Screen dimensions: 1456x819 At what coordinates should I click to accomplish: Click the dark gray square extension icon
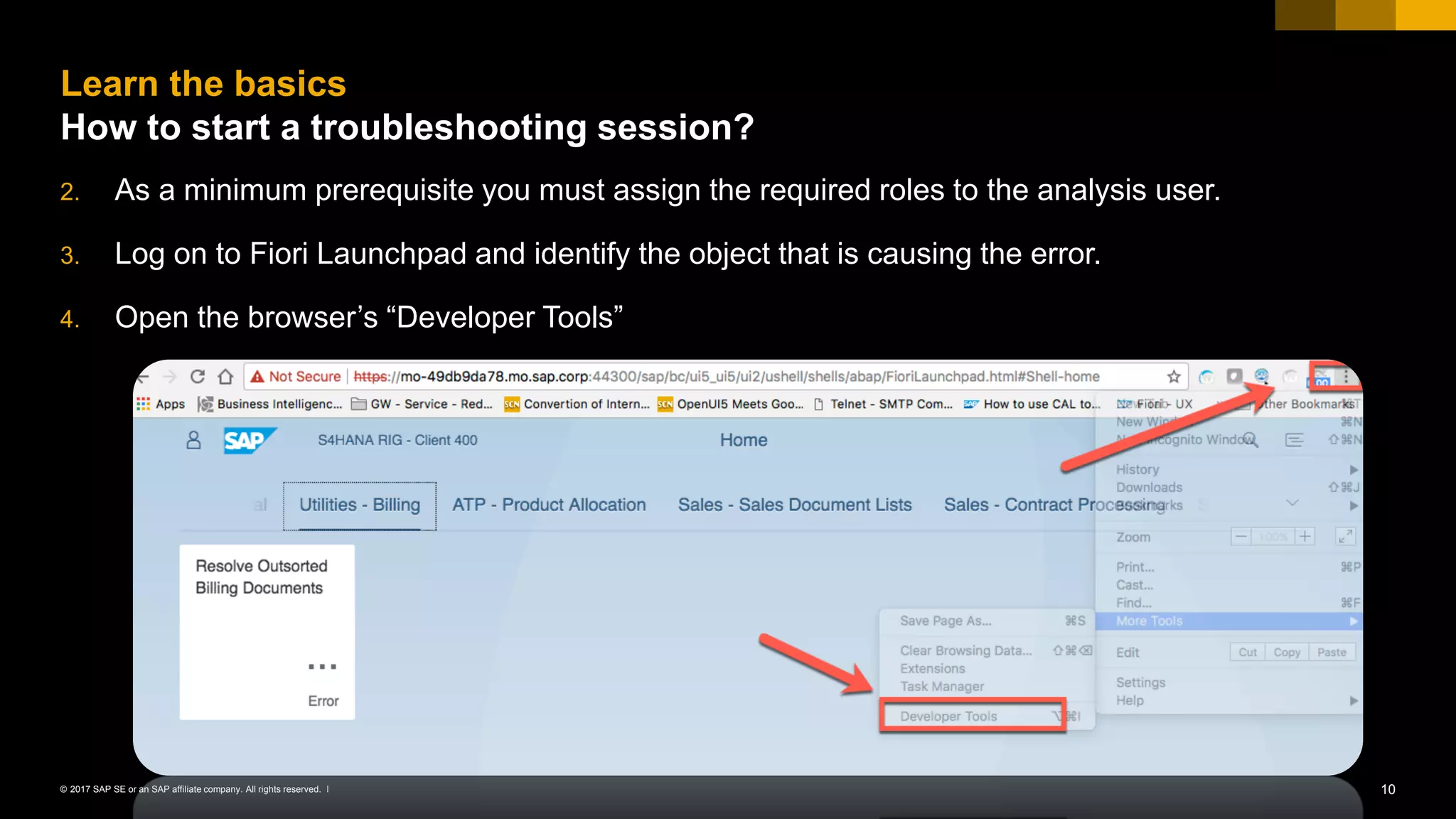click(1234, 376)
